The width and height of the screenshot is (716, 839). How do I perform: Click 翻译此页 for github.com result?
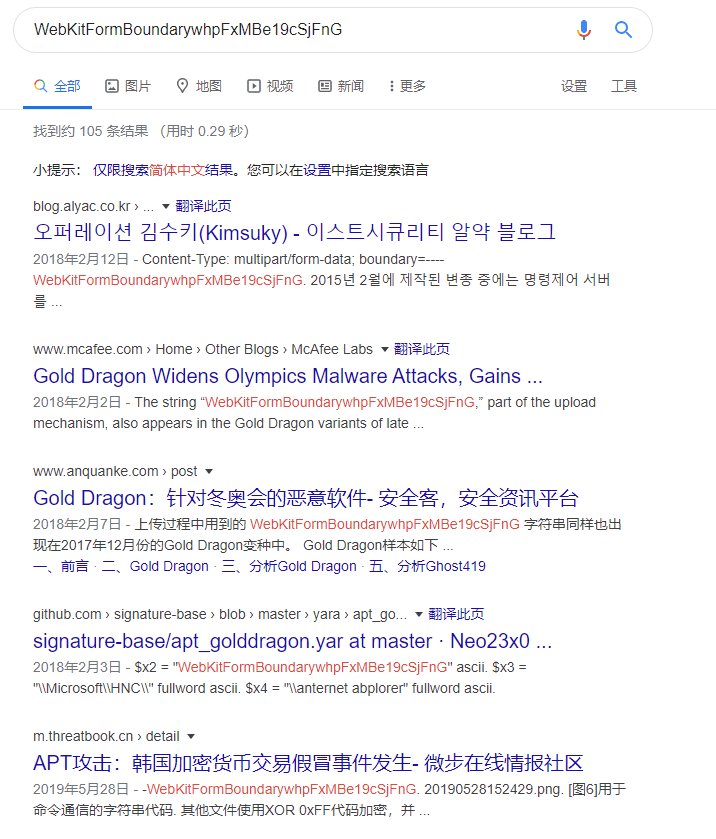click(x=456, y=614)
